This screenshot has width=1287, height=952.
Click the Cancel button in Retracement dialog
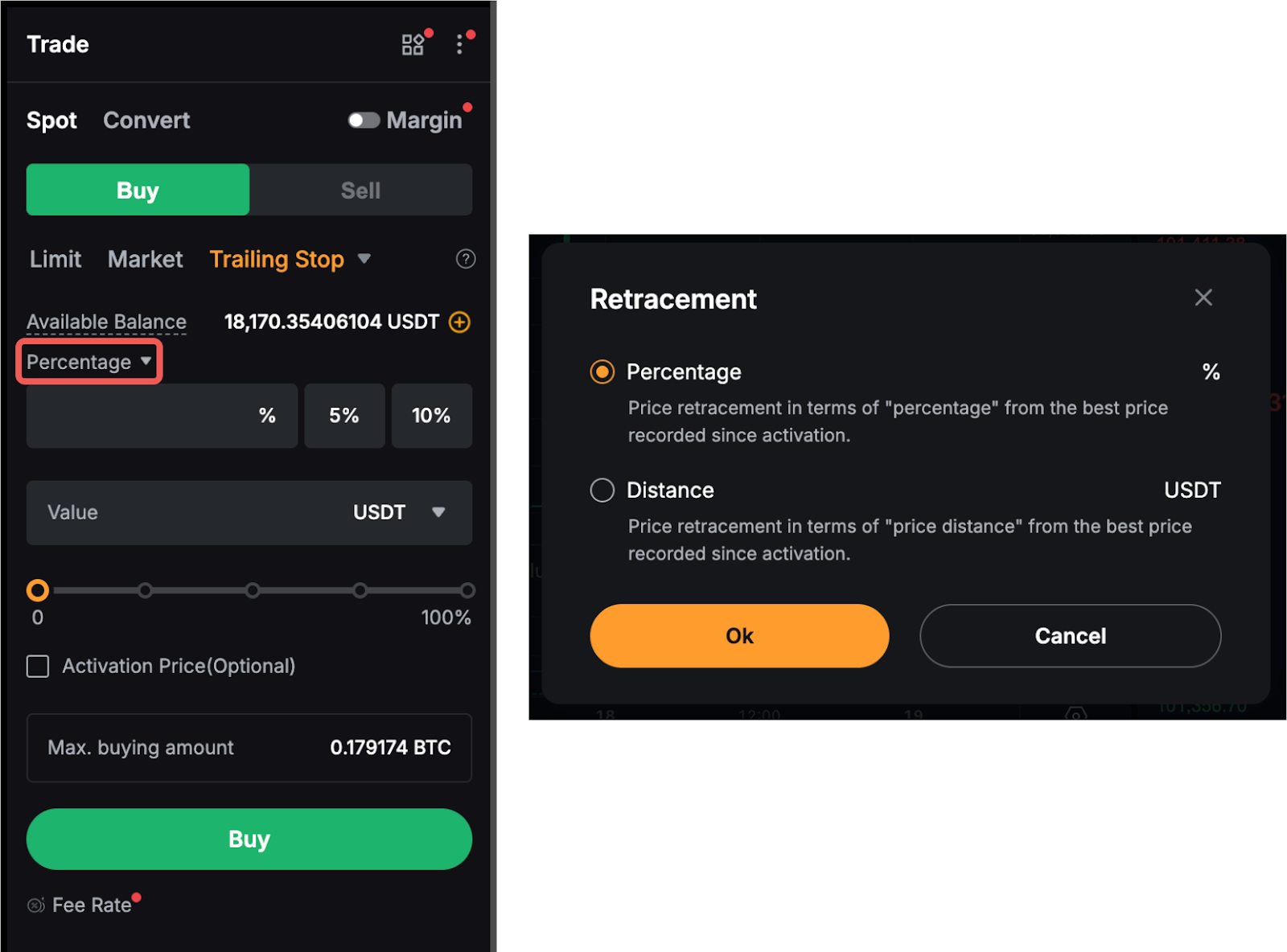click(1071, 636)
